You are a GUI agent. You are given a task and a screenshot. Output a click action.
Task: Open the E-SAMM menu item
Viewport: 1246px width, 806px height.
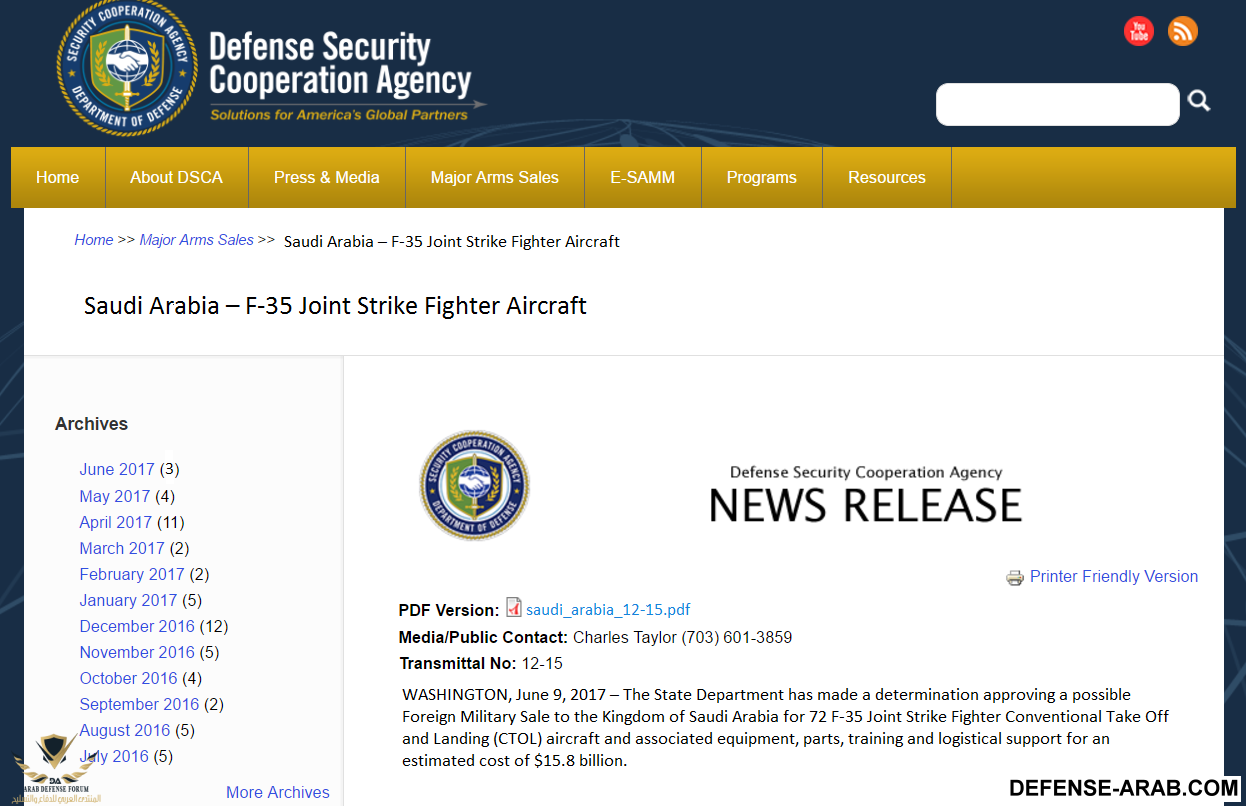pos(642,178)
